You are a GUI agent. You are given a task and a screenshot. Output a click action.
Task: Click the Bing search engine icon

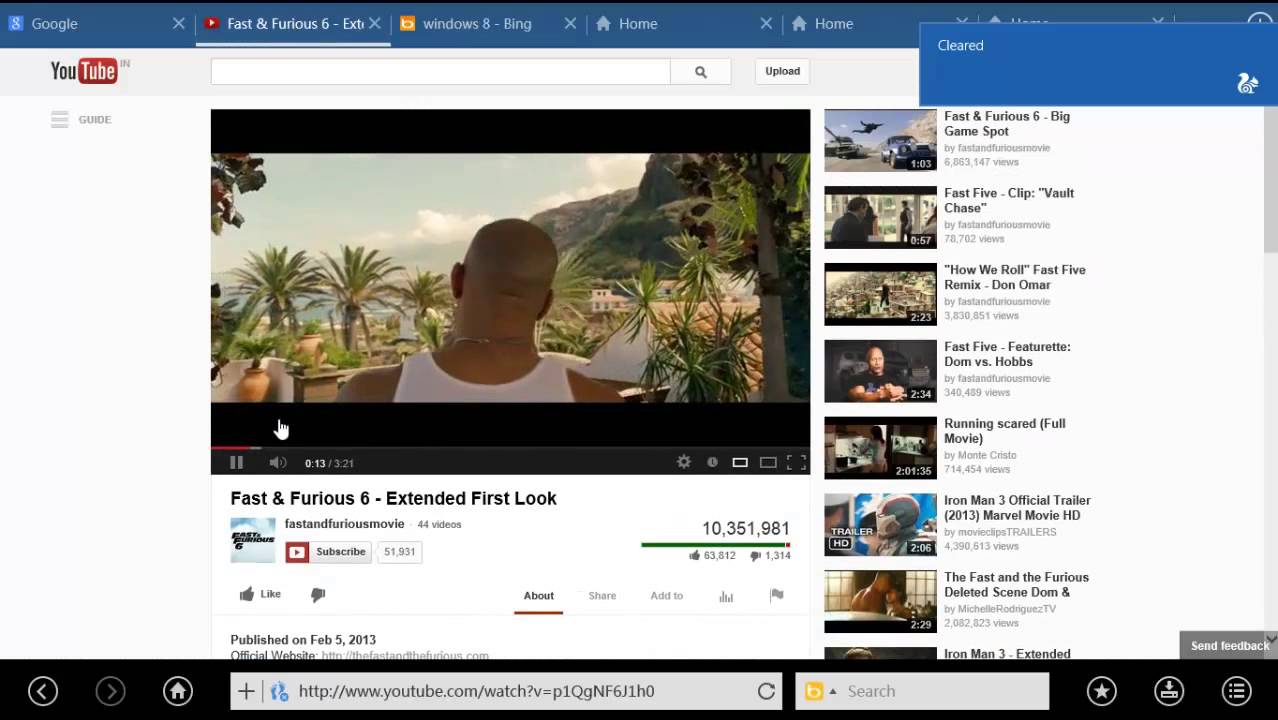[814, 691]
